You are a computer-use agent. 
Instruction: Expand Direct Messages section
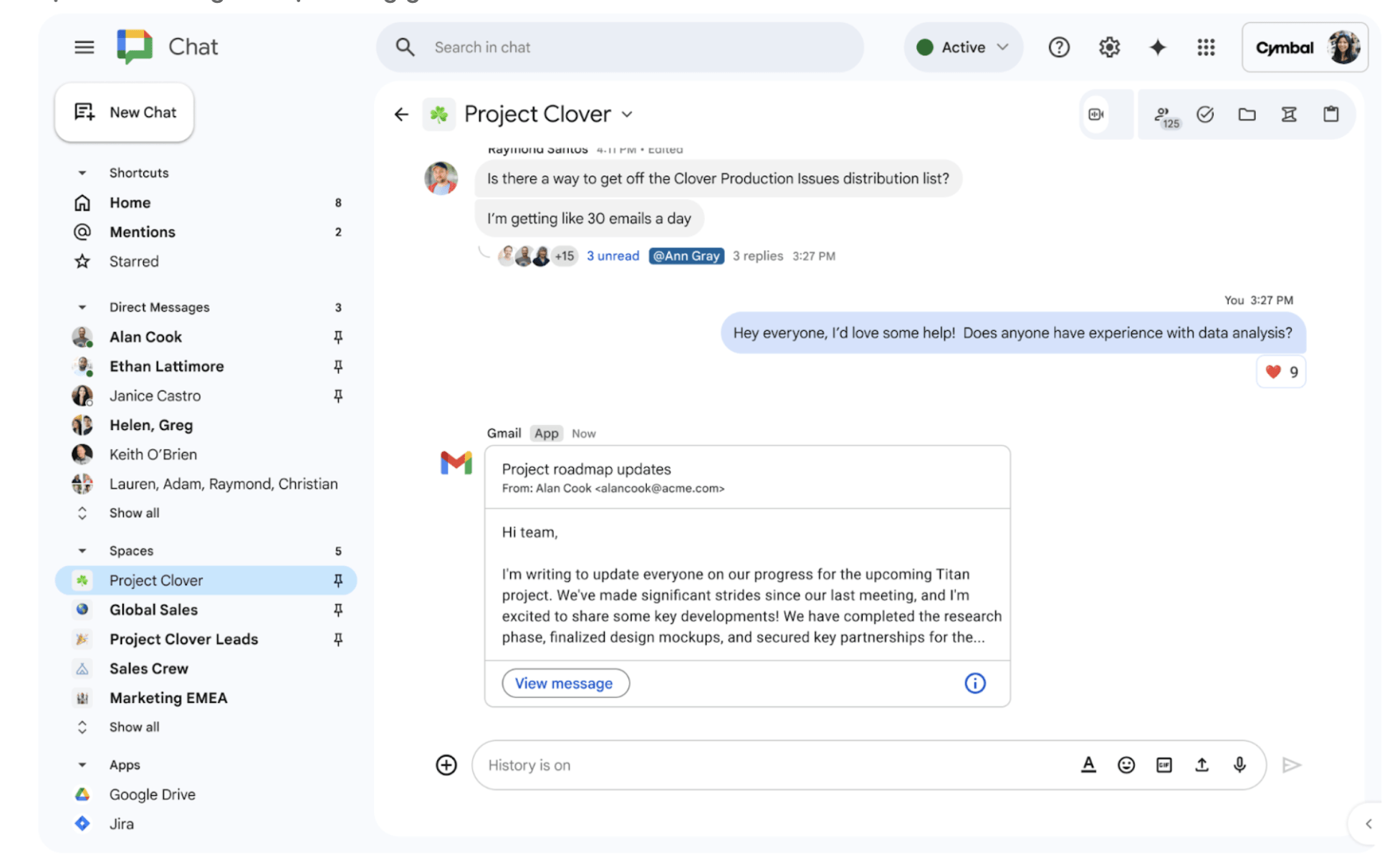[83, 307]
